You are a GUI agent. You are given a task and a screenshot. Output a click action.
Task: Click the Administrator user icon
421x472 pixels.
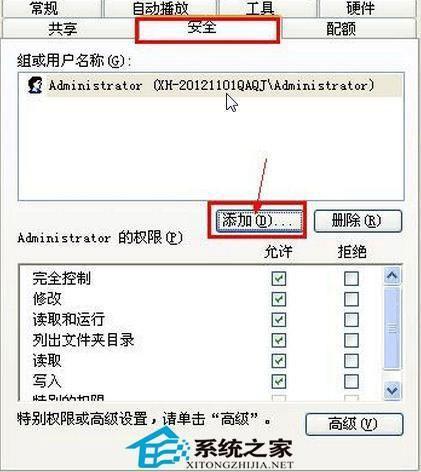click(35, 85)
